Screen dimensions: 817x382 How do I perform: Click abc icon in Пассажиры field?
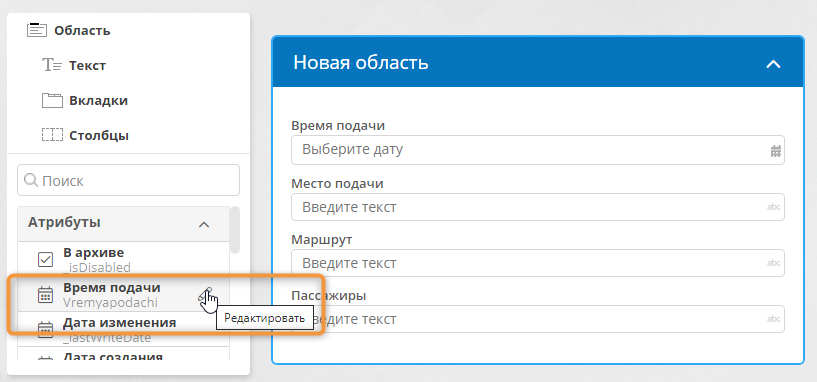pyautogui.click(x=774, y=318)
